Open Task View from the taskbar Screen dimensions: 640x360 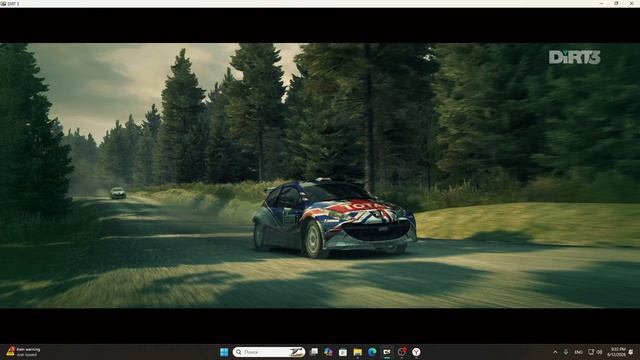(314, 352)
